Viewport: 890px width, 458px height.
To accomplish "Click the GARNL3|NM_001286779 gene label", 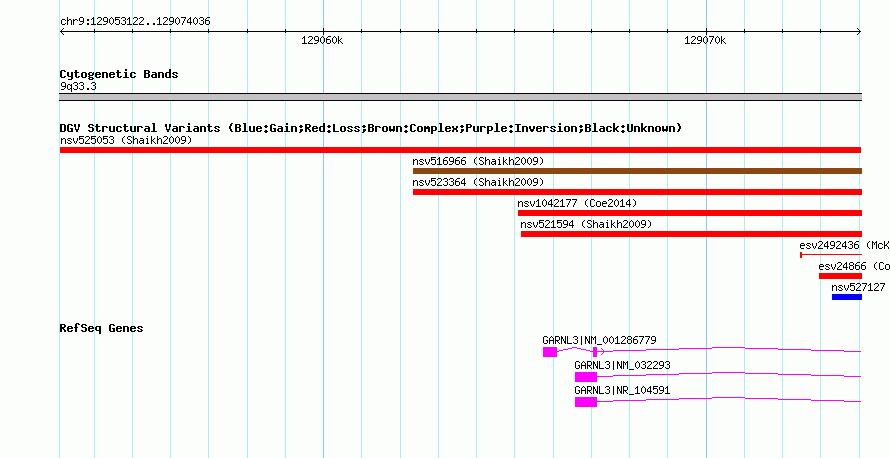I will click(599, 341).
